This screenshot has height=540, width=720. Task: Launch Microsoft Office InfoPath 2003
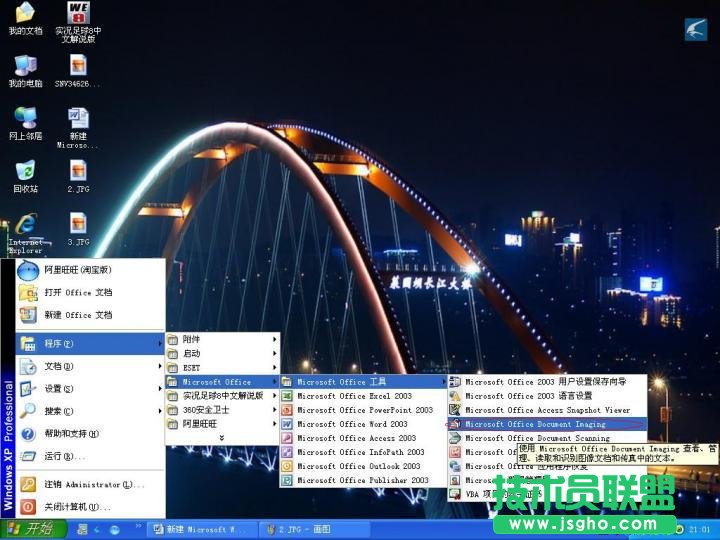pos(364,452)
